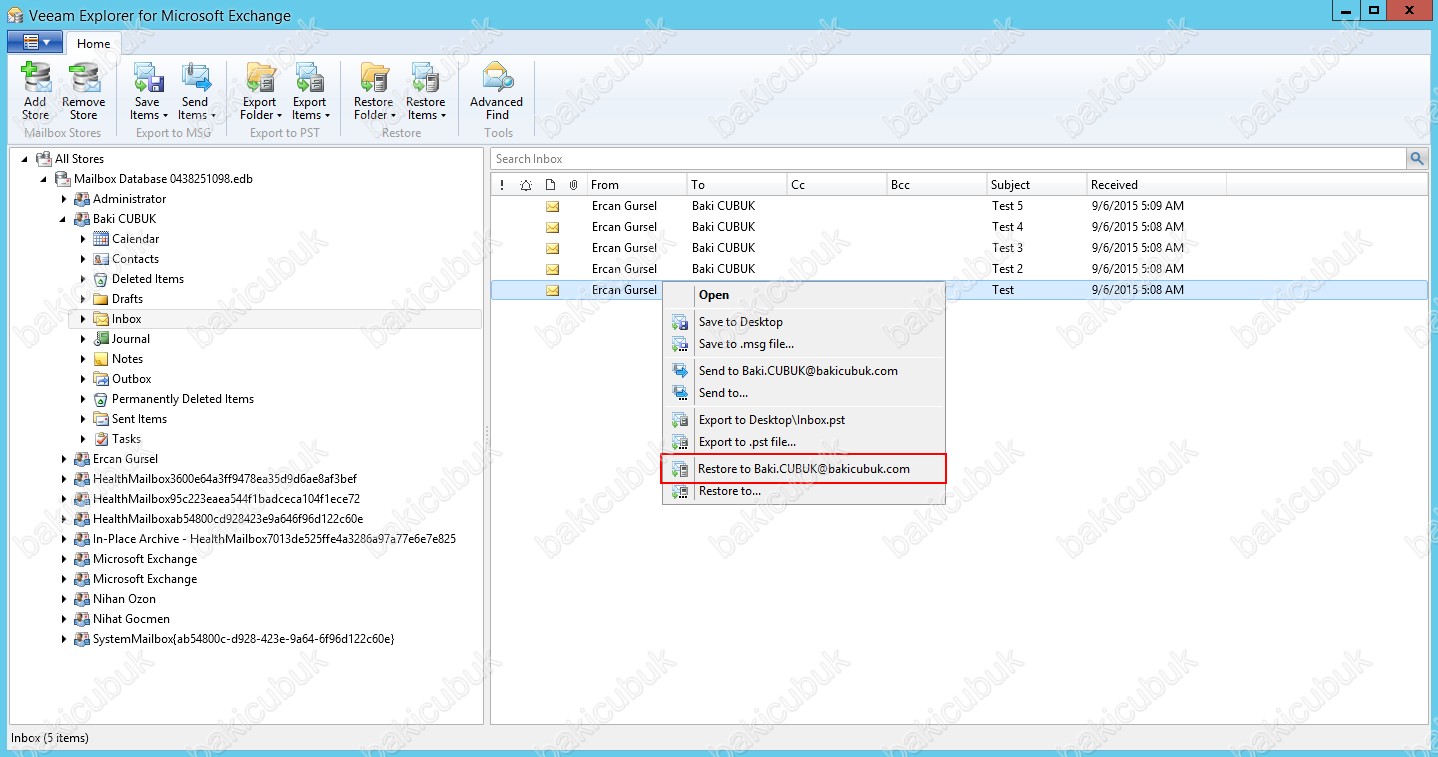The image size is (1438, 757).
Task: Sort by the Received column header
Action: (1157, 185)
